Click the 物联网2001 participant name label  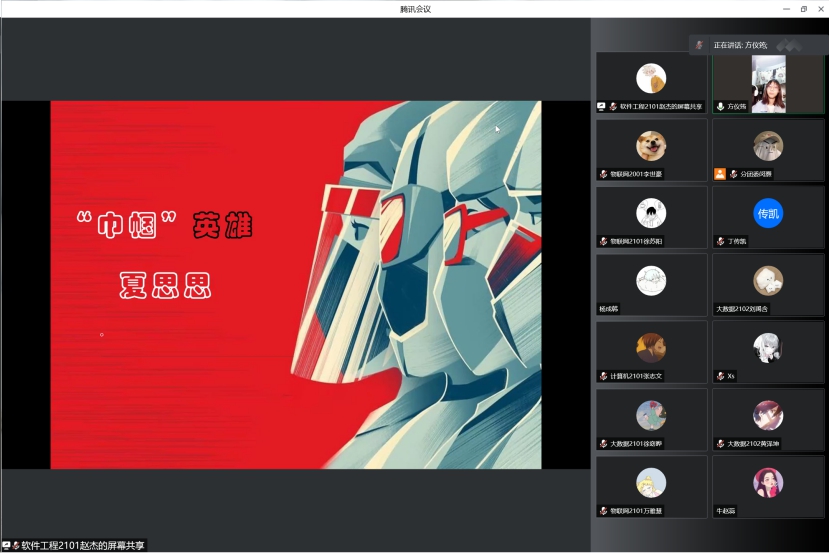(x=636, y=174)
